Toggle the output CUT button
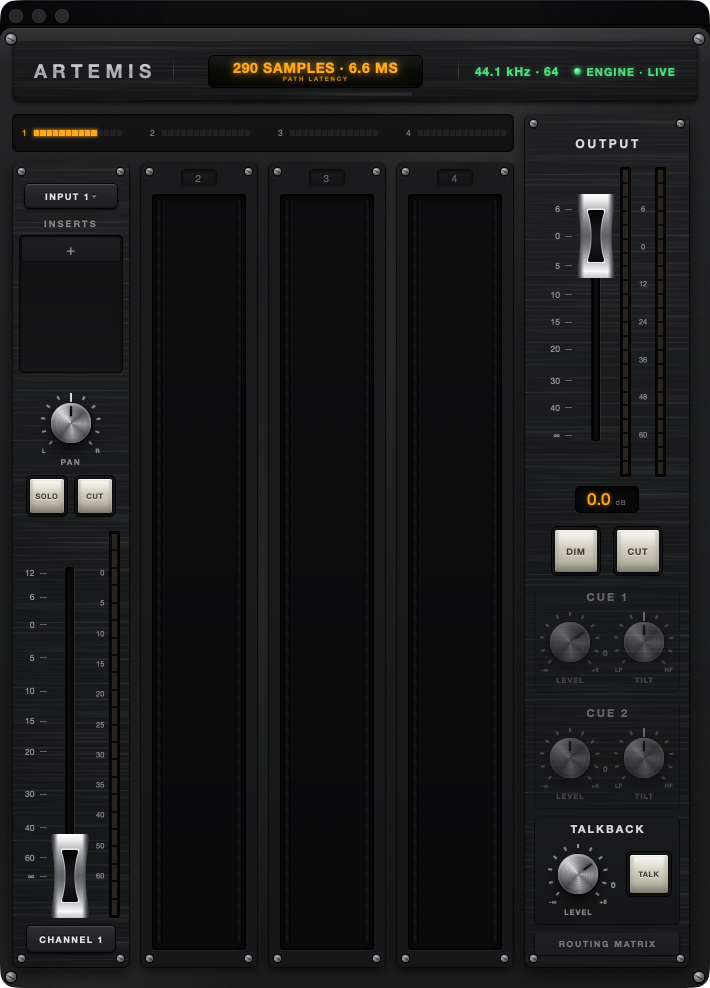 pyautogui.click(x=638, y=551)
